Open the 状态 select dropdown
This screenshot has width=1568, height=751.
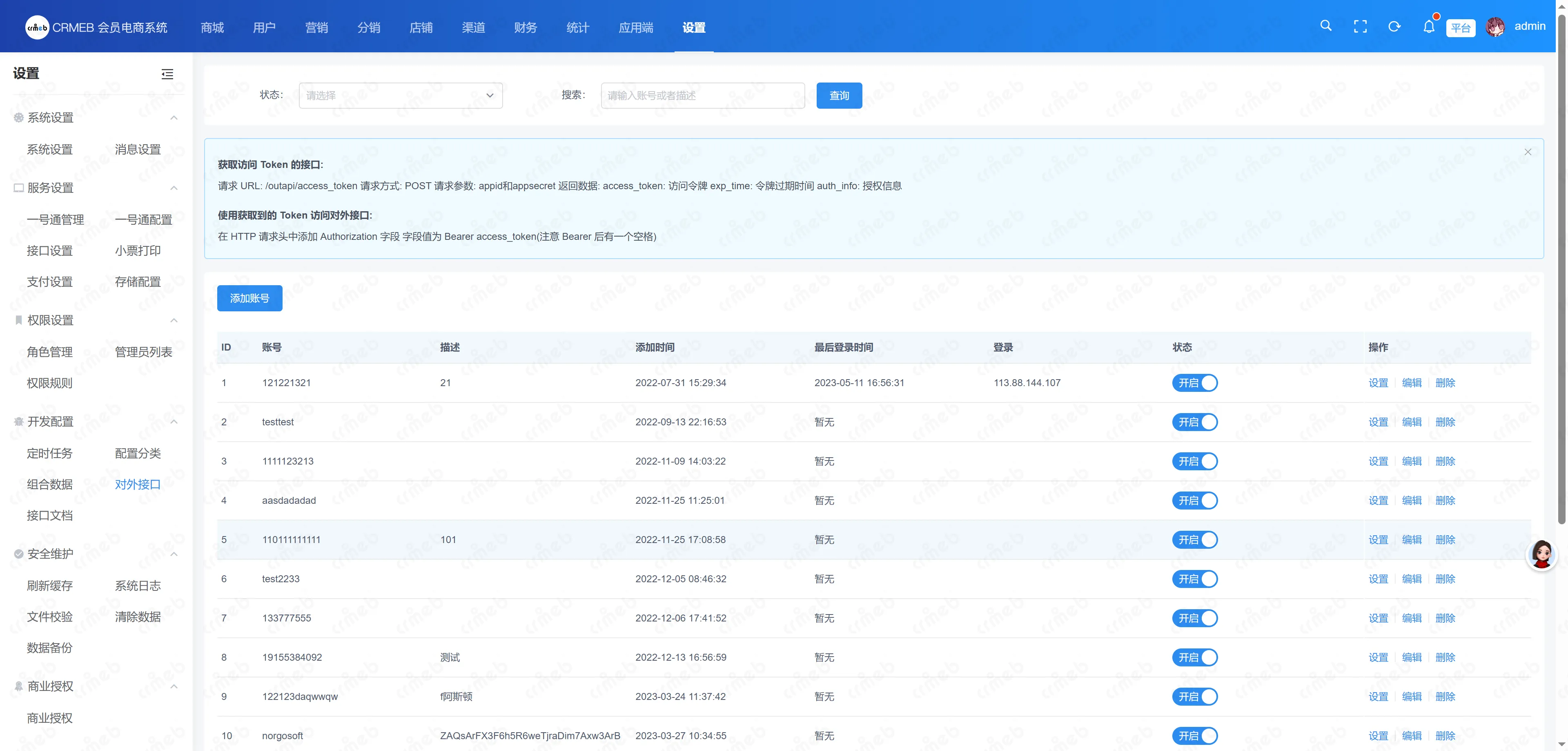tap(401, 96)
